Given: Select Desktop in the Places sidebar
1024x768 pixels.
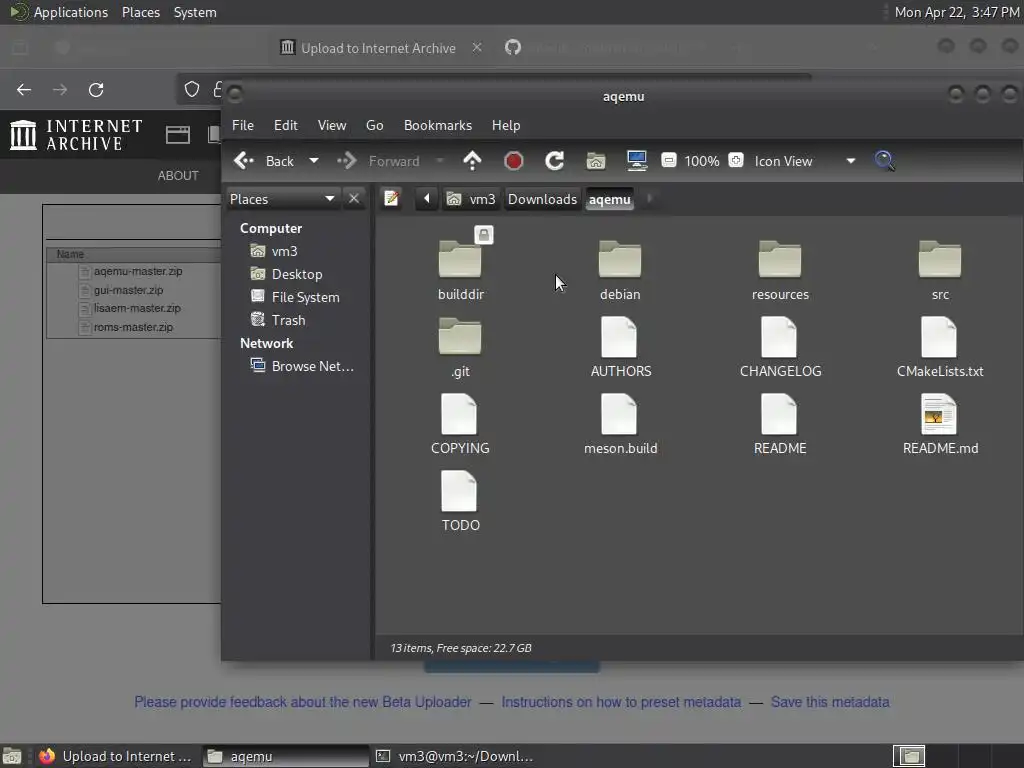Looking at the screenshot, I should pos(287,274).
